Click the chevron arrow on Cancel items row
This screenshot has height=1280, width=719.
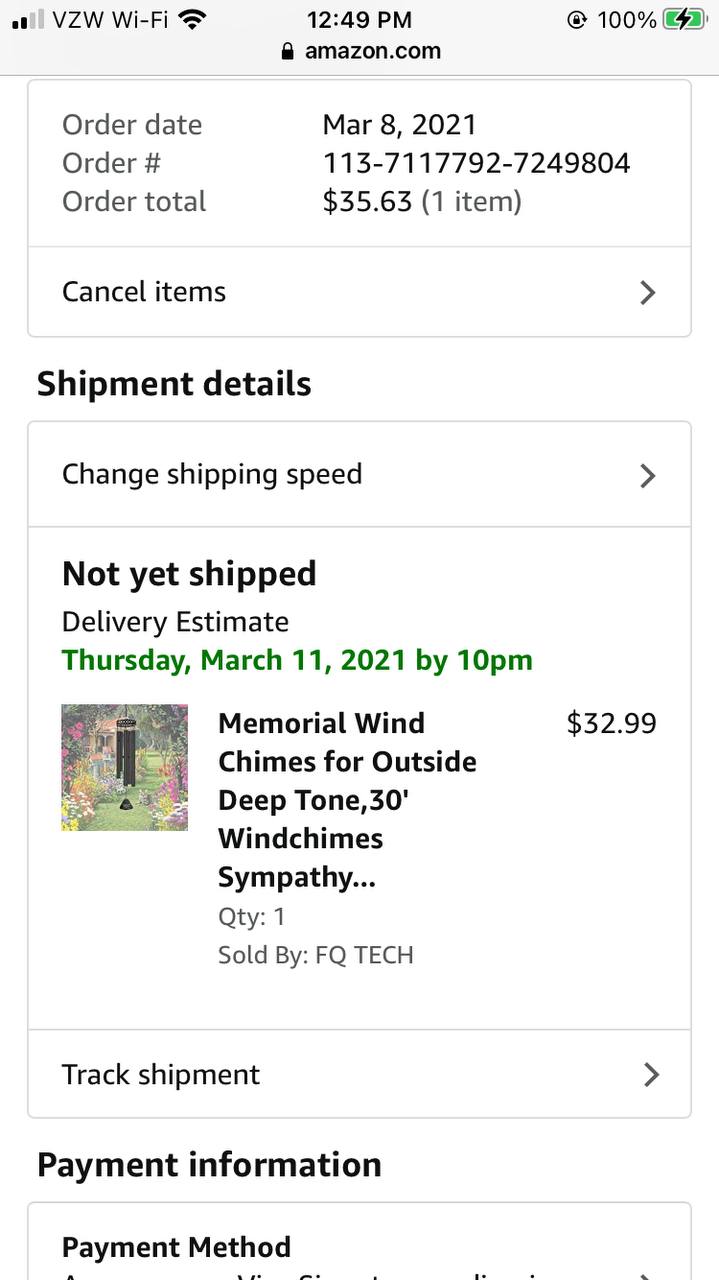pos(648,292)
